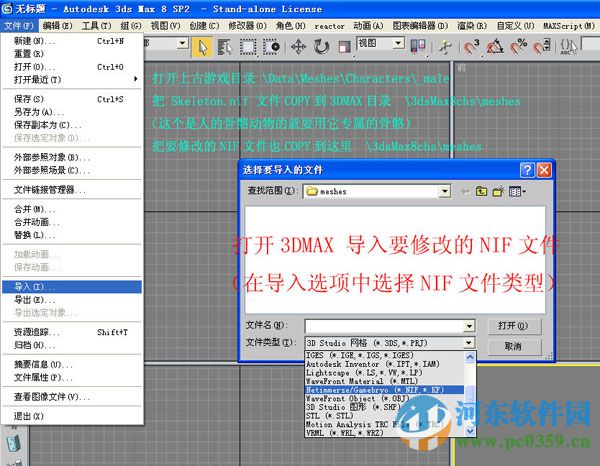Viewport: 600px width, 466px height.
Task: Open the Graph Editors menu
Action: (420, 26)
